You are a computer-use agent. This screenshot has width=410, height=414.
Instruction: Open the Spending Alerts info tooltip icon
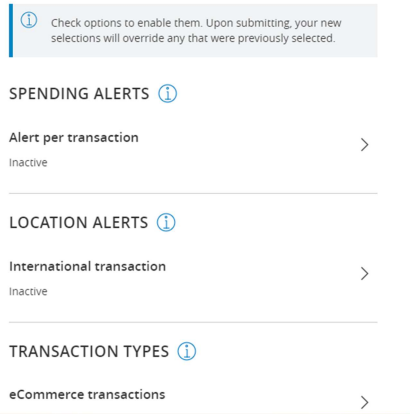click(x=167, y=93)
